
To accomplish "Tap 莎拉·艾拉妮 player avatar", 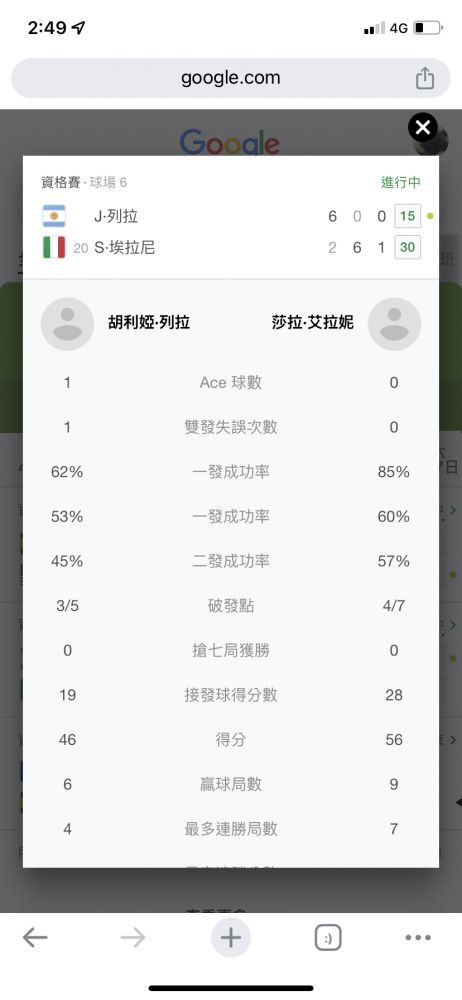I will 394,324.
